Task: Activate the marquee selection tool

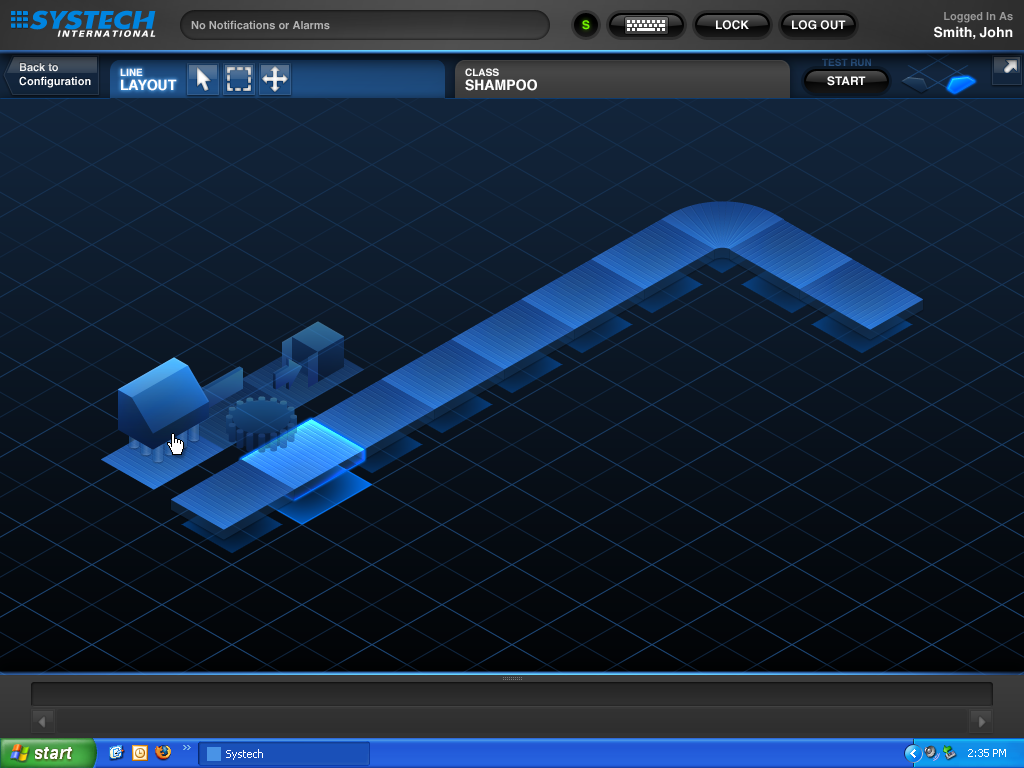Action: click(x=239, y=79)
